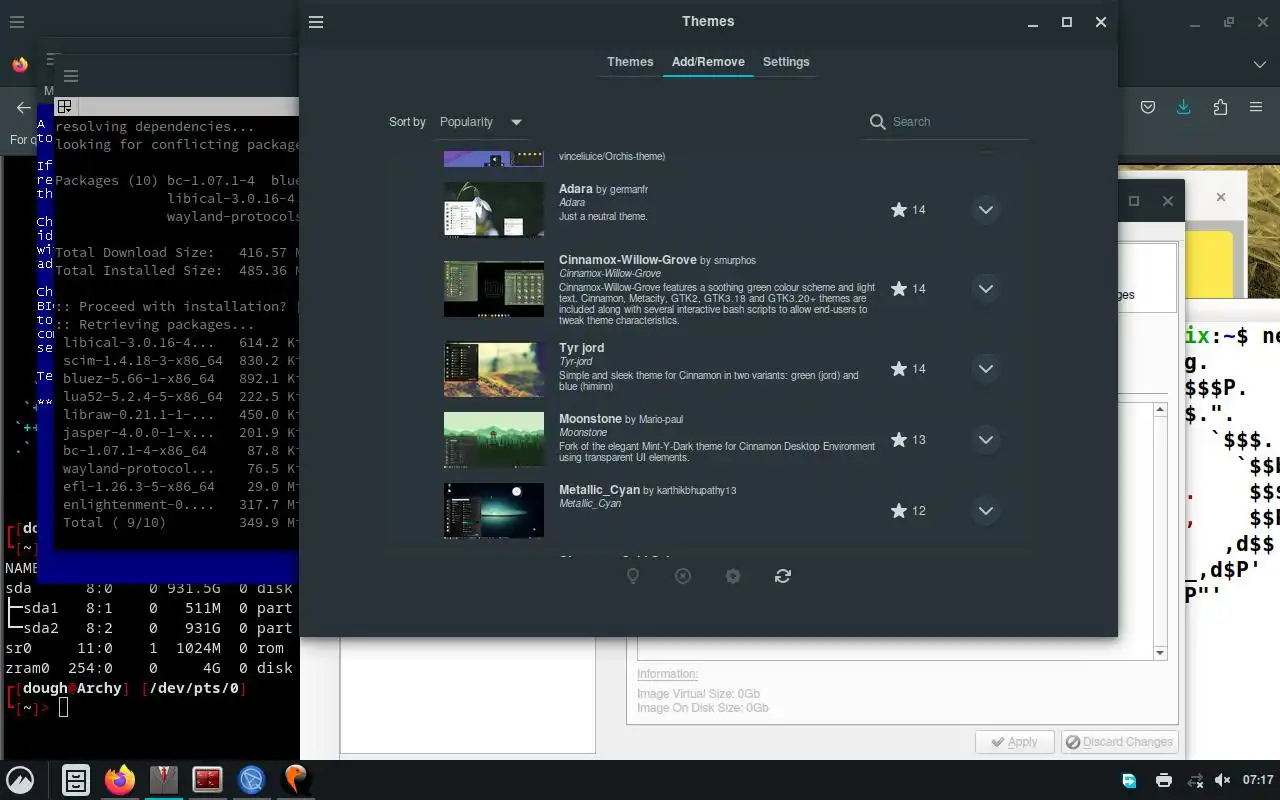The image size is (1280, 800).
Task: Open the 07:17 clock in the panel
Action: pos(1258,780)
